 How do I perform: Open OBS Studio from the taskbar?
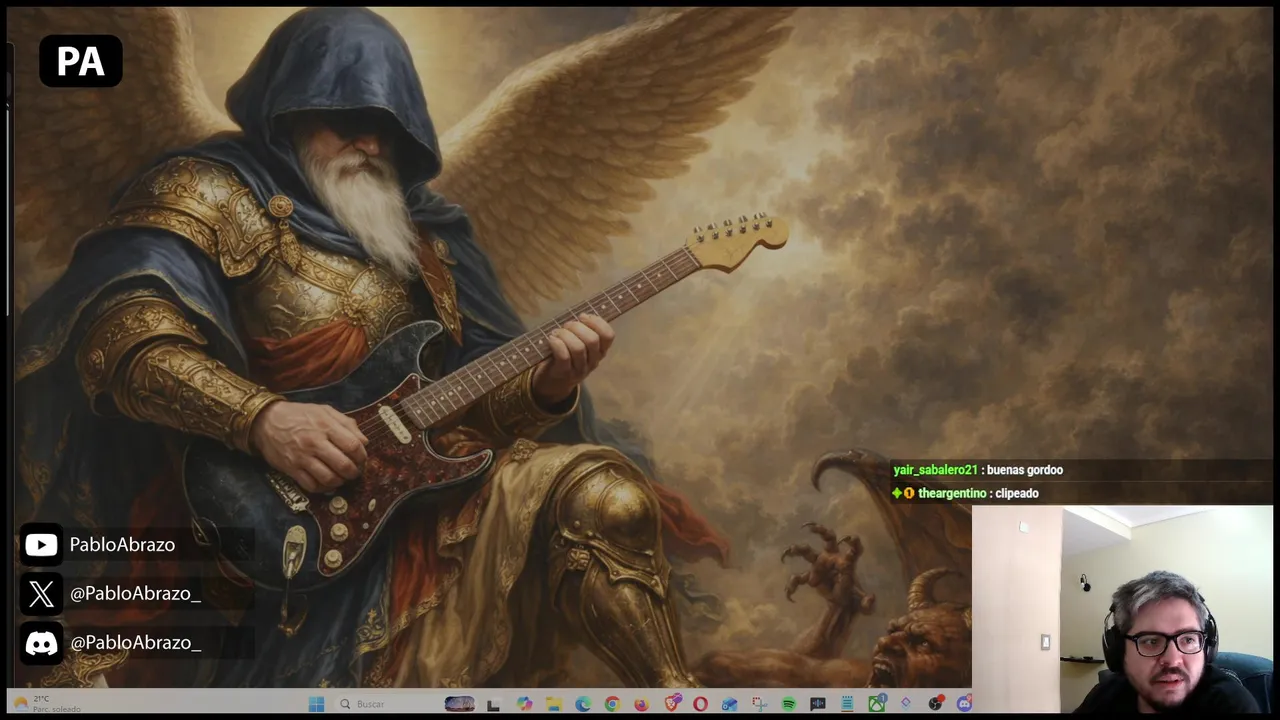click(x=934, y=703)
